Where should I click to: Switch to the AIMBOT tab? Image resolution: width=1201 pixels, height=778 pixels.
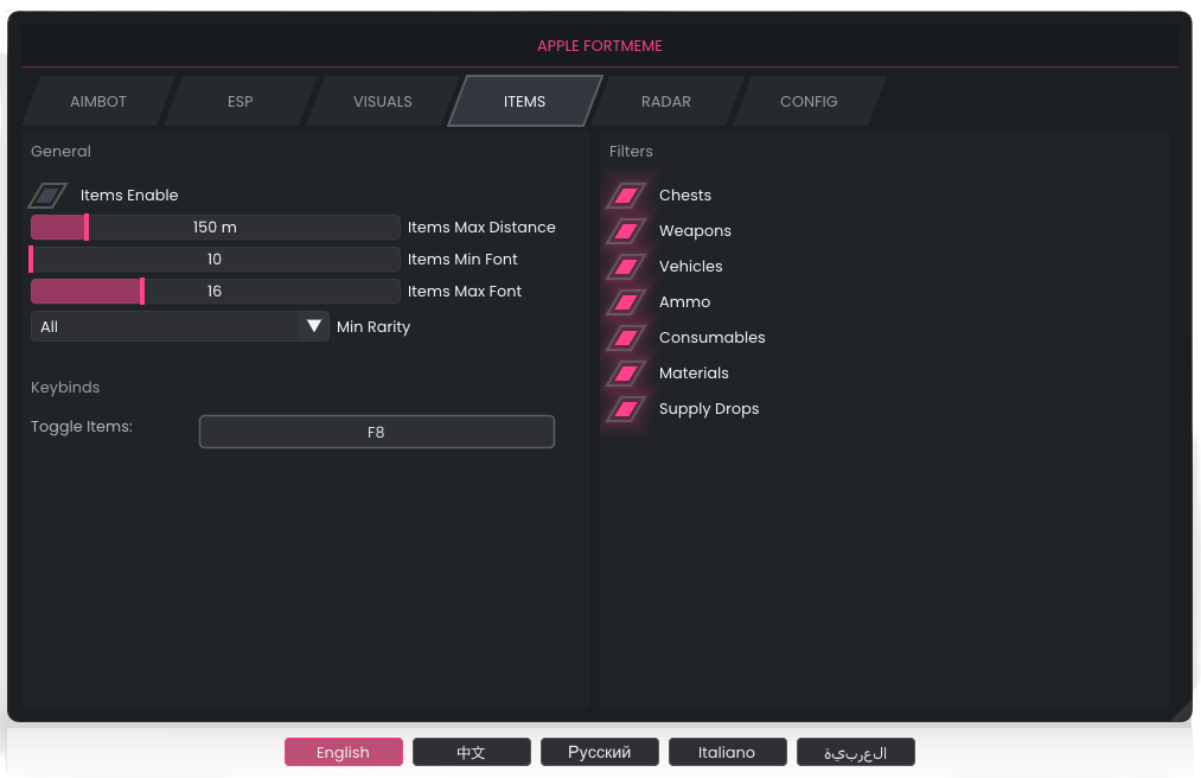(98, 102)
